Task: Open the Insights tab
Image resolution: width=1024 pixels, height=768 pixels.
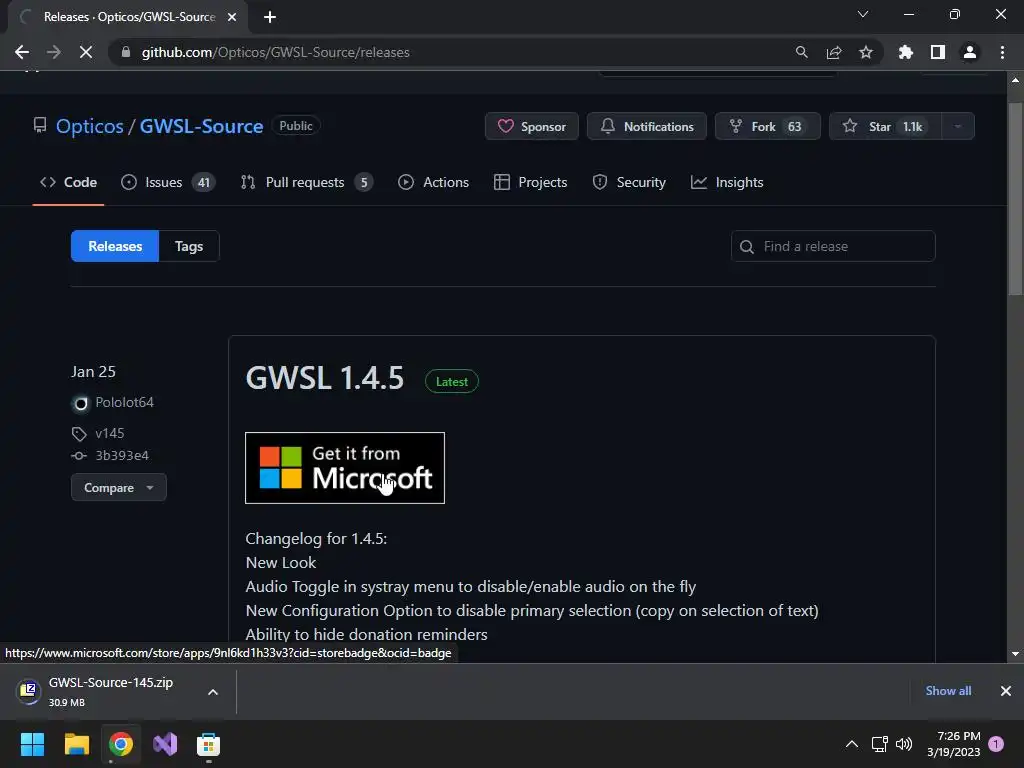Action: [x=727, y=182]
